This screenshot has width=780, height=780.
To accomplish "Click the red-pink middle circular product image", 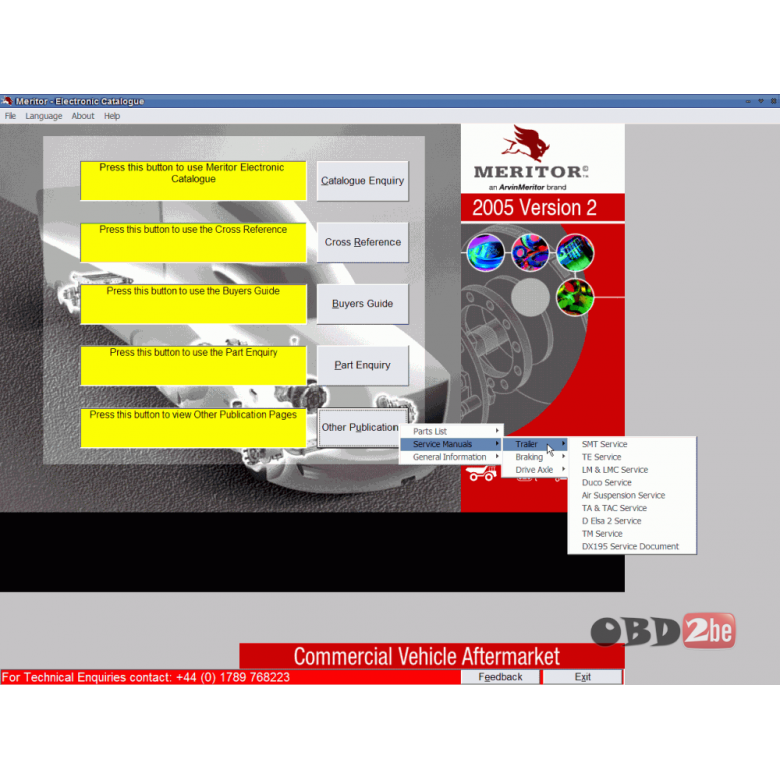I will pos(530,253).
